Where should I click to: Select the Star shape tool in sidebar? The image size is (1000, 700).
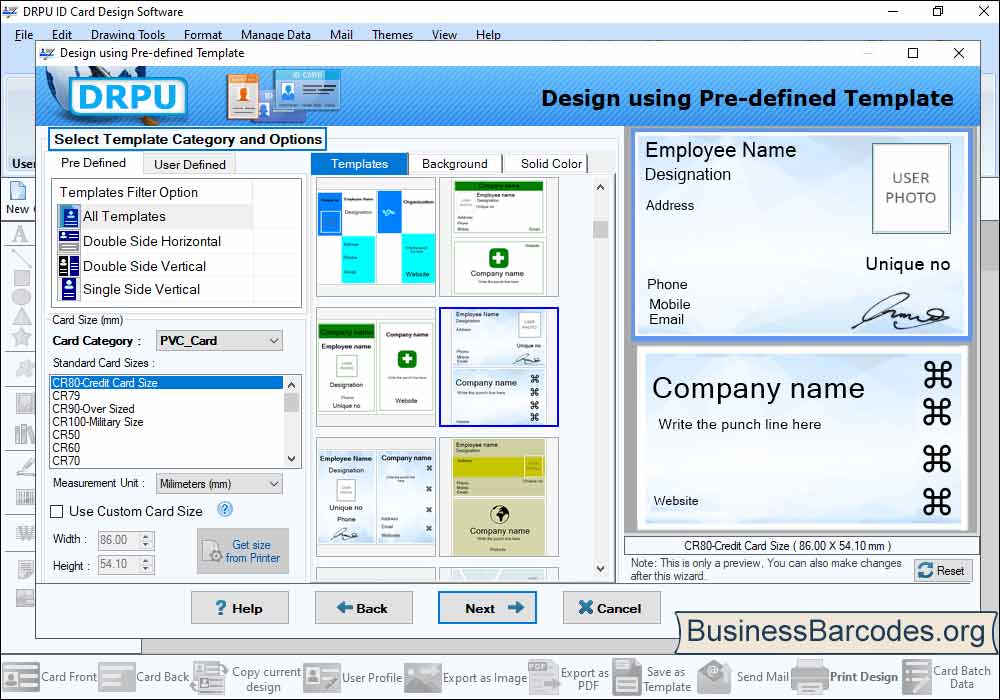[x=21, y=337]
